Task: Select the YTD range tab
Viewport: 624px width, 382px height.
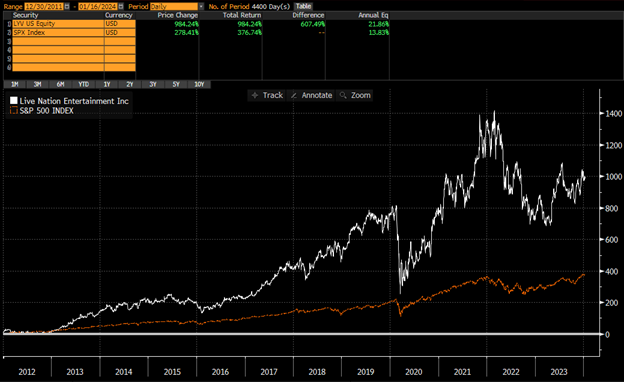Action: [x=84, y=84]
